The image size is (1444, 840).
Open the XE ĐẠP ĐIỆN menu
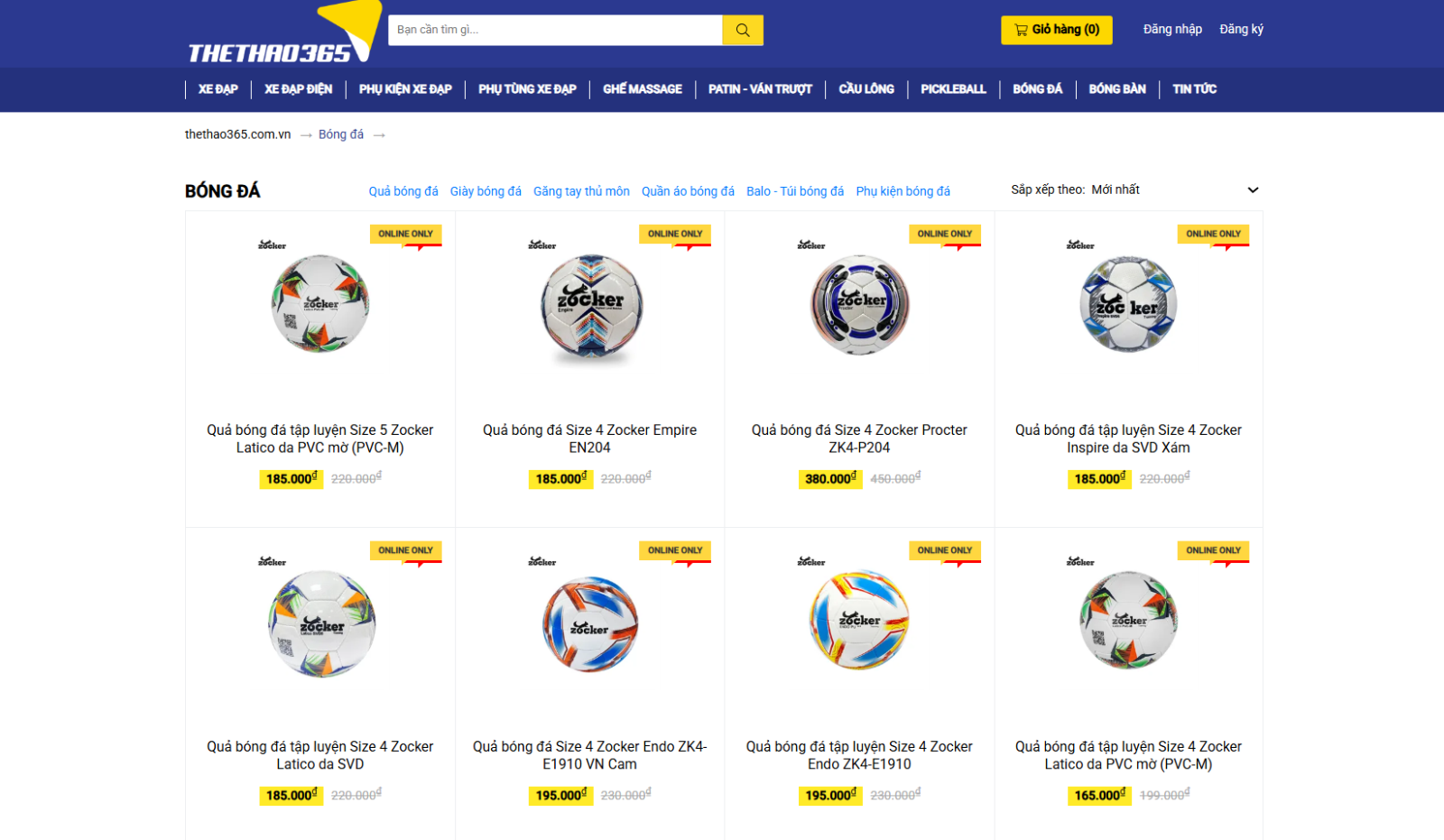(298, 89)
